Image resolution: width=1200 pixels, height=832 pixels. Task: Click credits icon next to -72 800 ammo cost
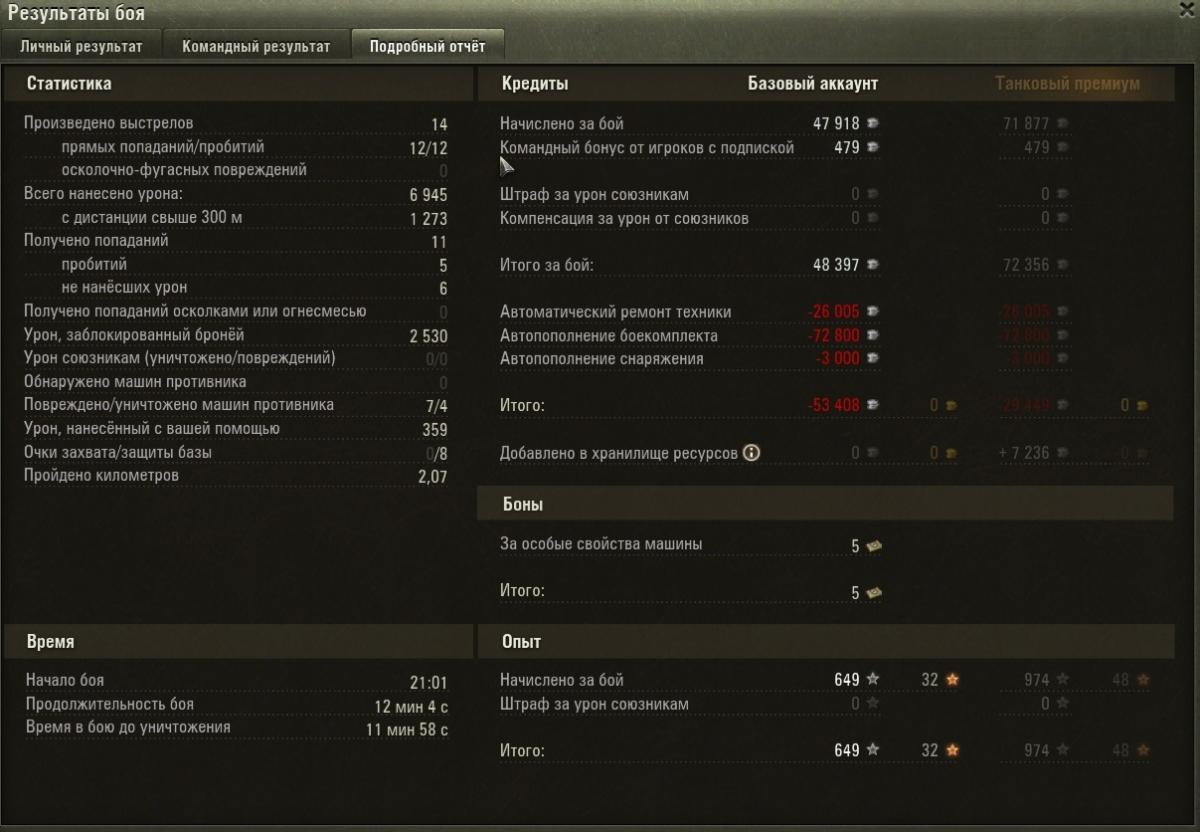[x=873, y=335]
